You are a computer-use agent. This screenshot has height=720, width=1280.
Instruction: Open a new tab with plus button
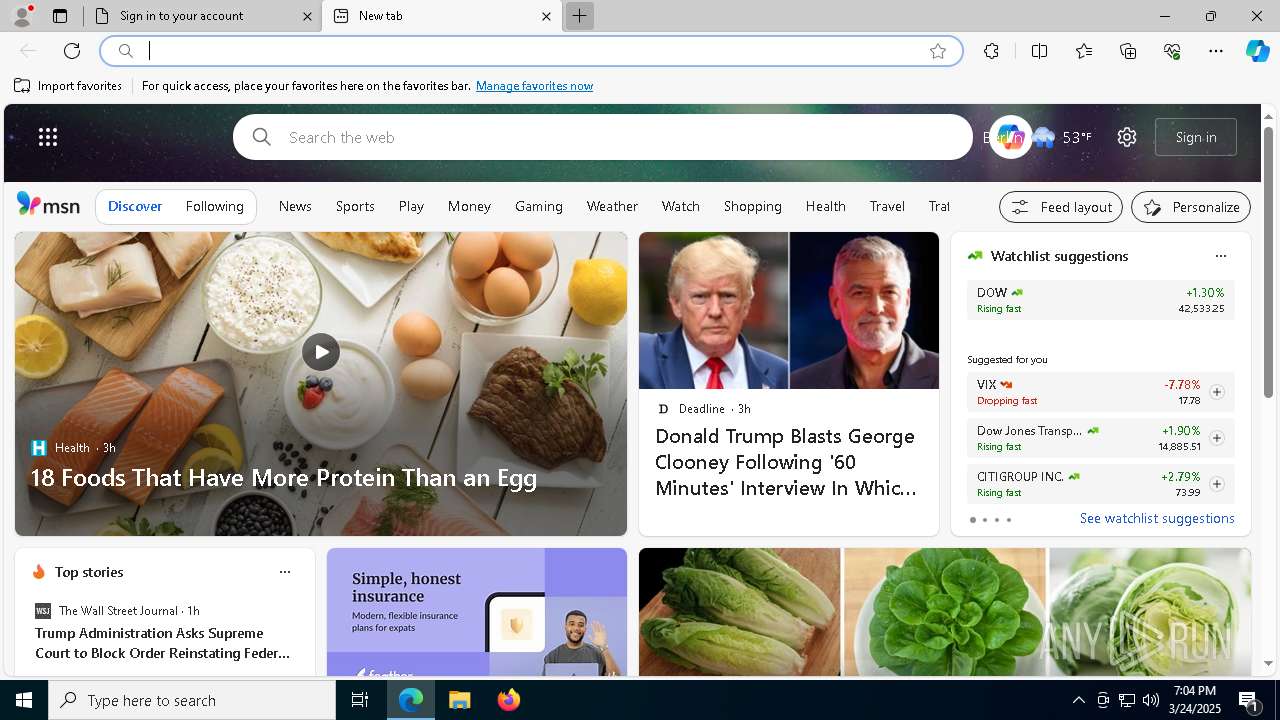click(579, 16)
